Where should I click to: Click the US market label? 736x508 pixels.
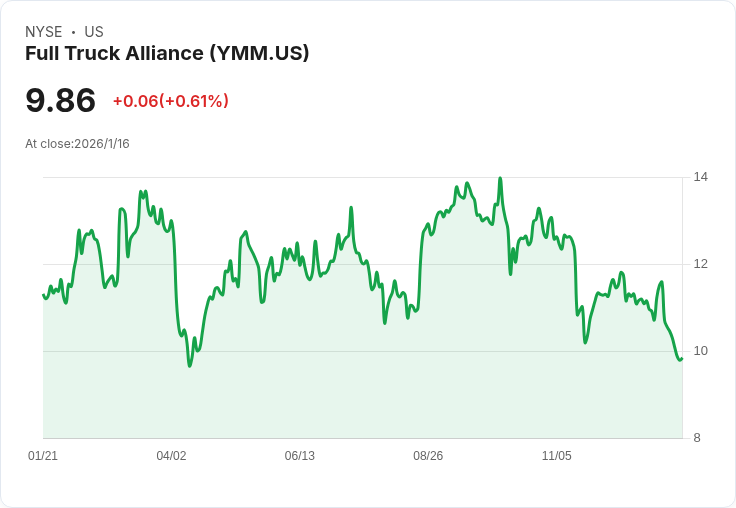94,32
